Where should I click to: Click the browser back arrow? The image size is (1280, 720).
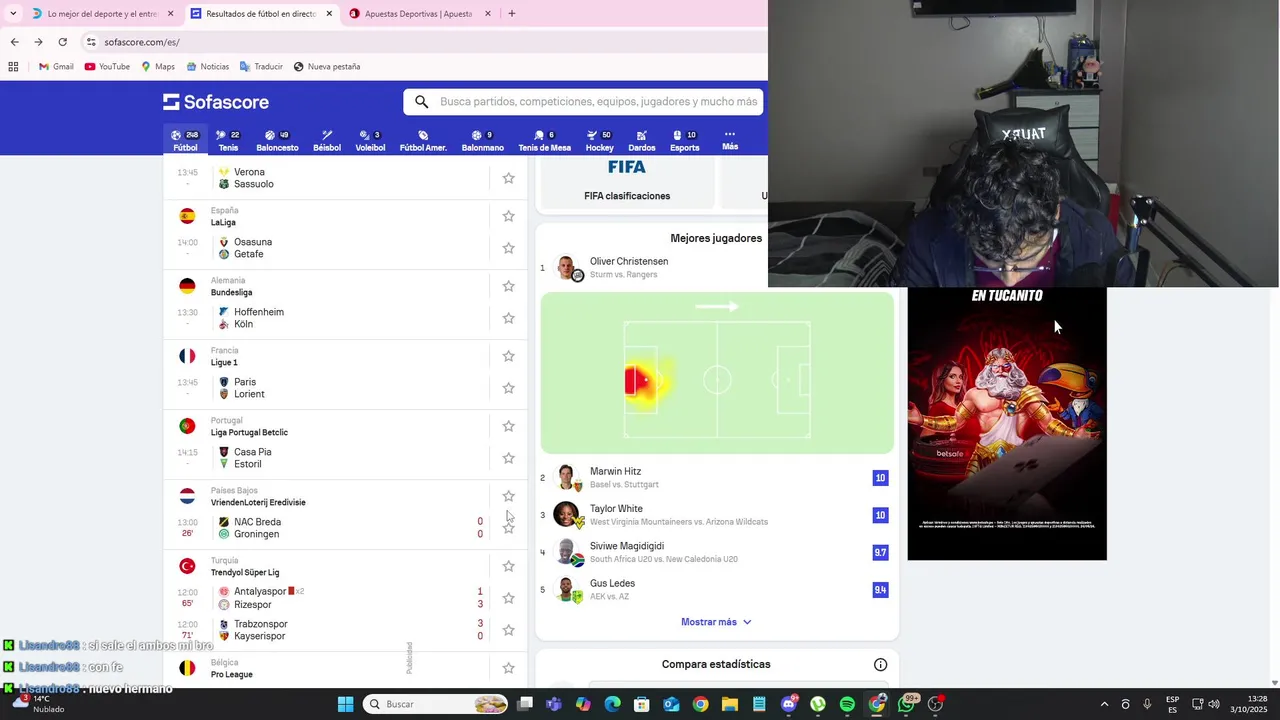(x=14, y=42)
